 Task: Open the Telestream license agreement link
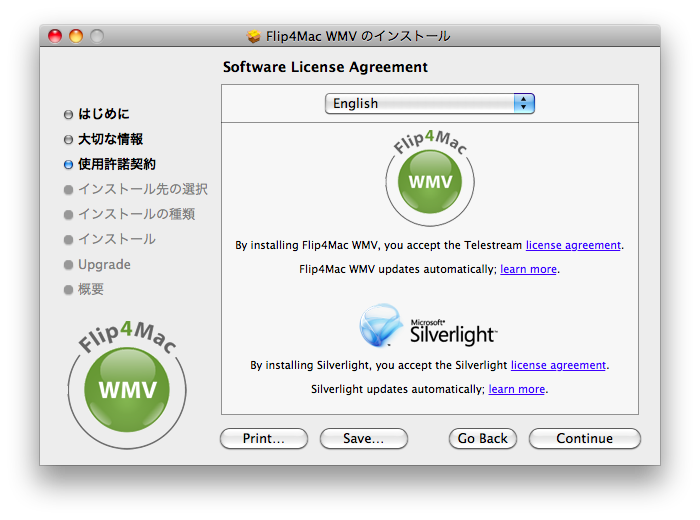point(573,245)
